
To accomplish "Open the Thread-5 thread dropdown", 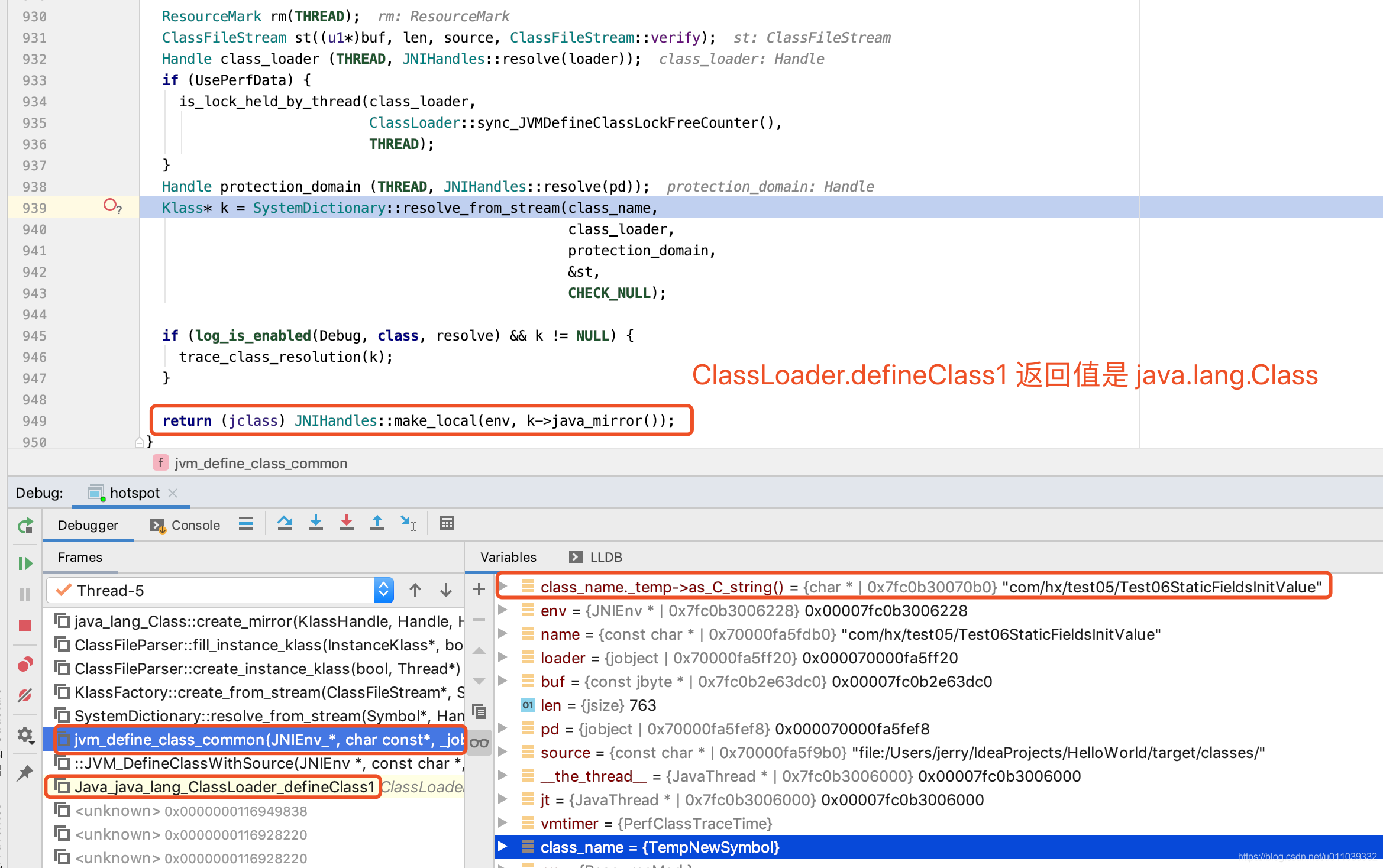I will (x=383, y=590).
